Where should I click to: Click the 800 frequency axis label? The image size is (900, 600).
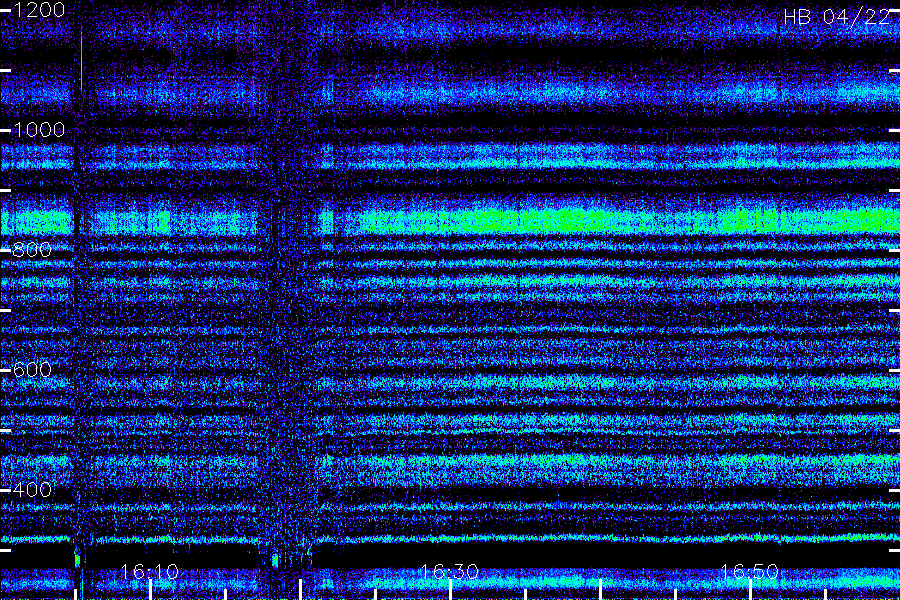click(32, 250)
